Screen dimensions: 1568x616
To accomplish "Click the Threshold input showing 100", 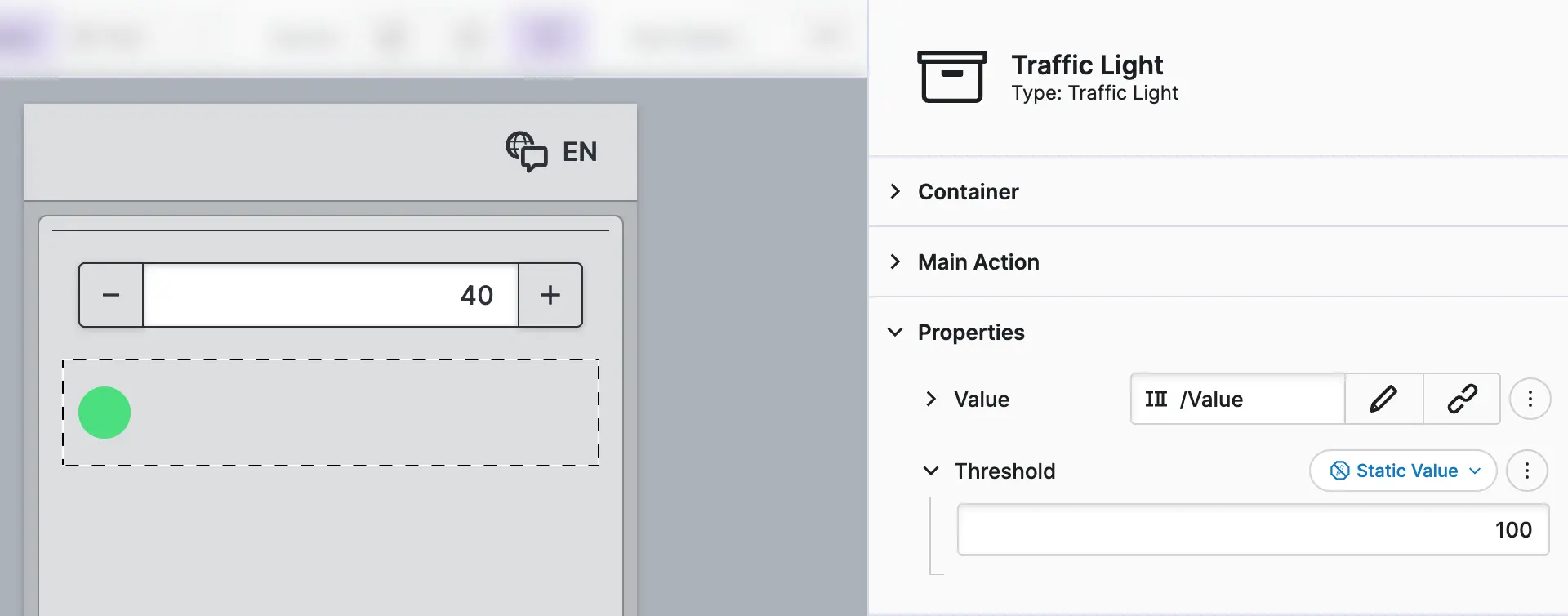I will [1252, 529].
